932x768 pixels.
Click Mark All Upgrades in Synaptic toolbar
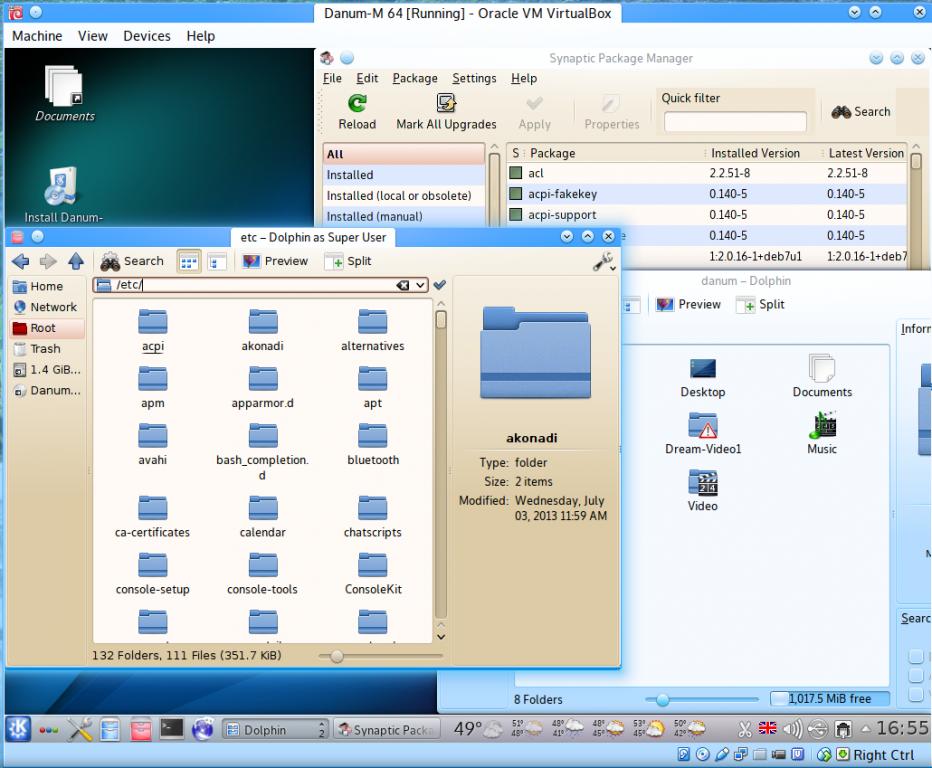pyautogui.click(x=446, y=111)
